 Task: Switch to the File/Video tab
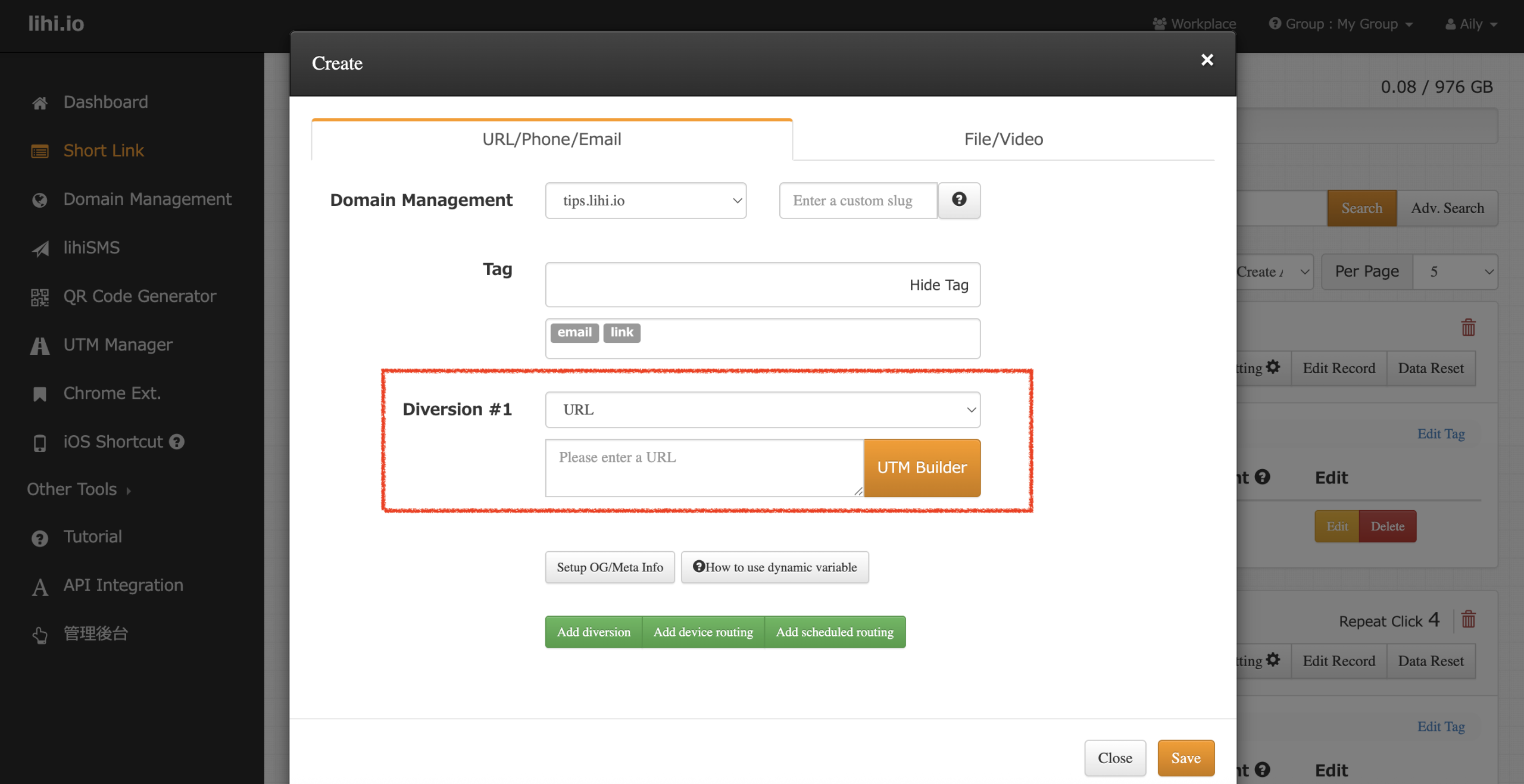coord(1003,139)
